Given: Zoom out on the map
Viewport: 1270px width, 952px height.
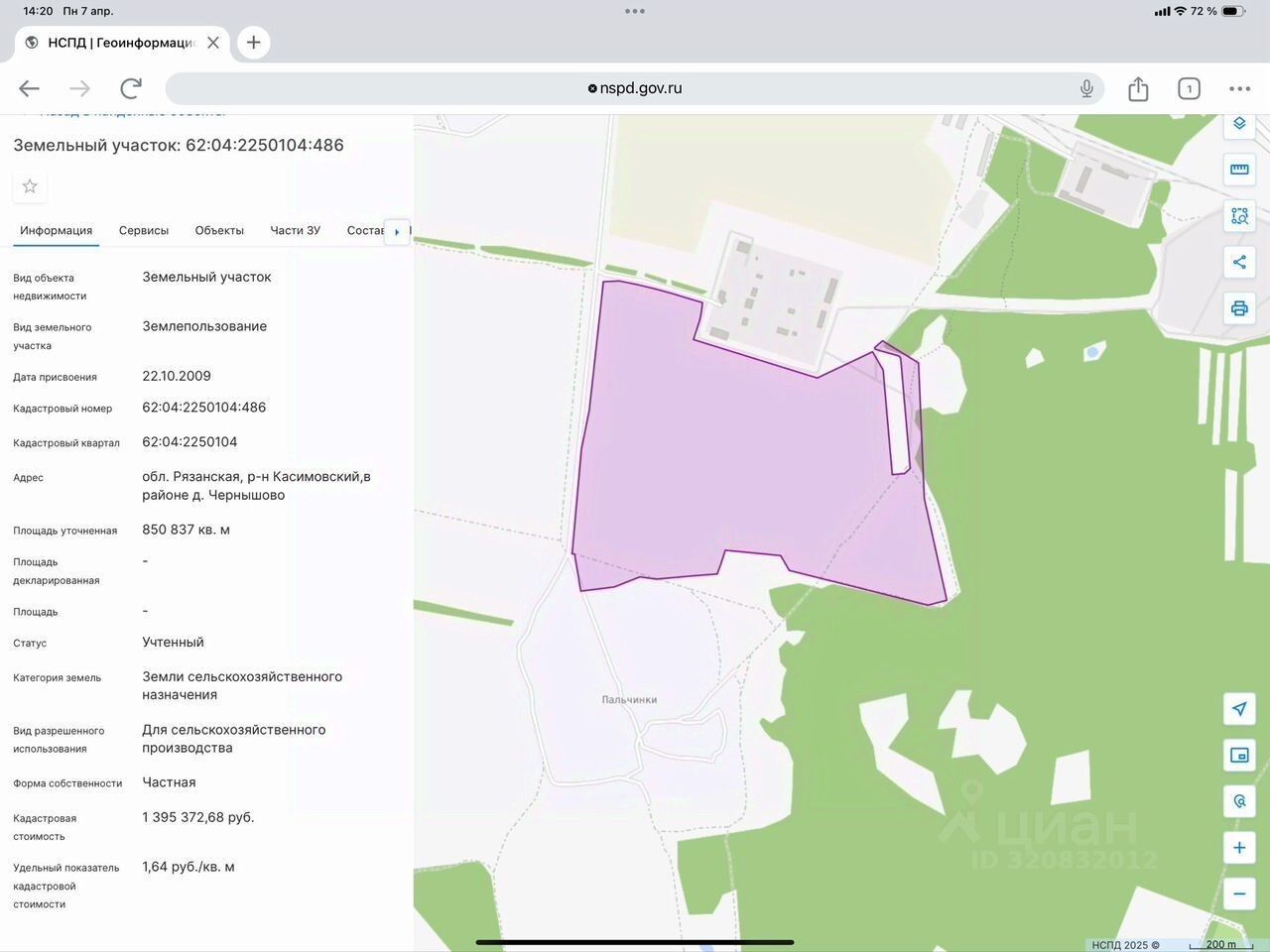Looking at the screenshot, I should (x=1239, y=893).
